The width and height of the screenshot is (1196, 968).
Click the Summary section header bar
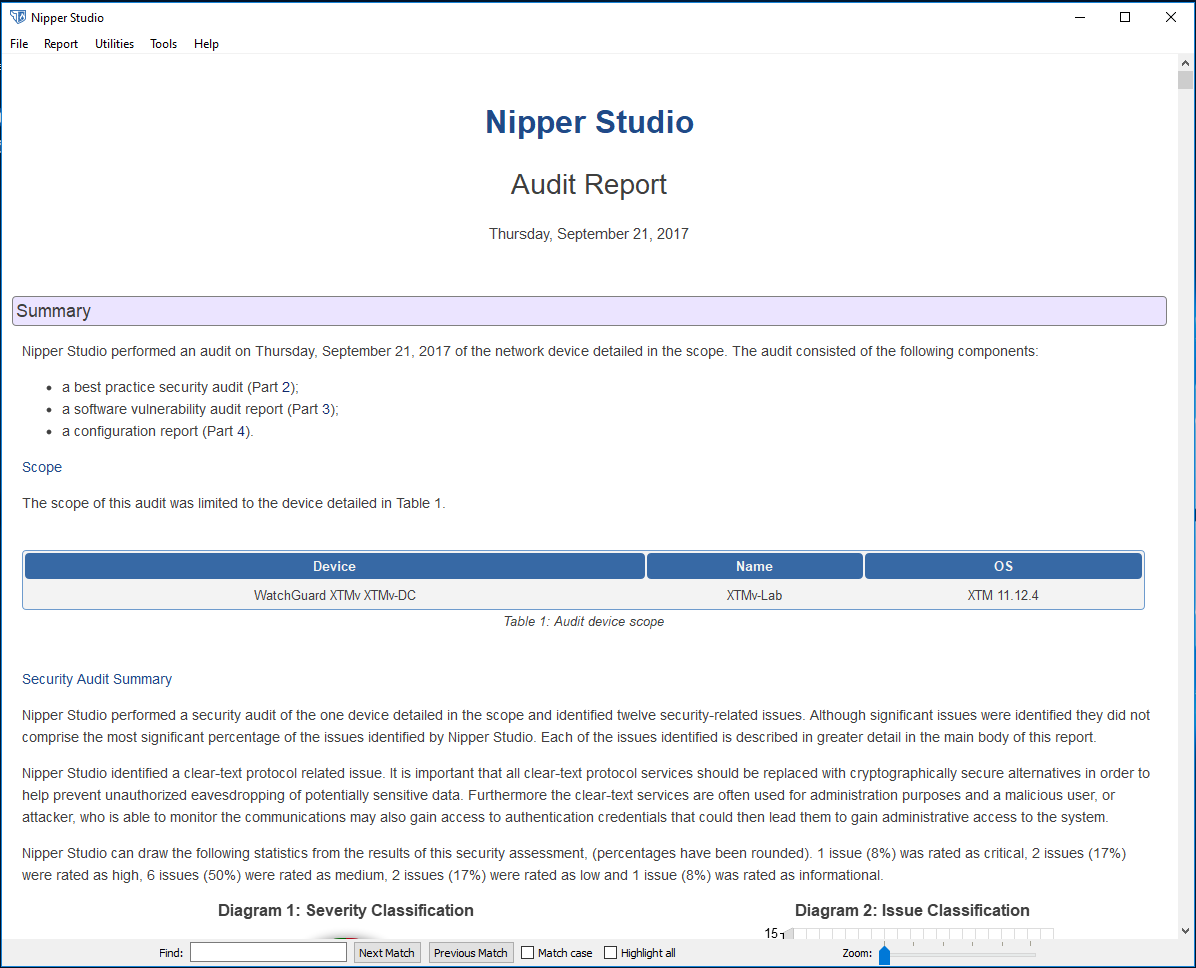589,311
